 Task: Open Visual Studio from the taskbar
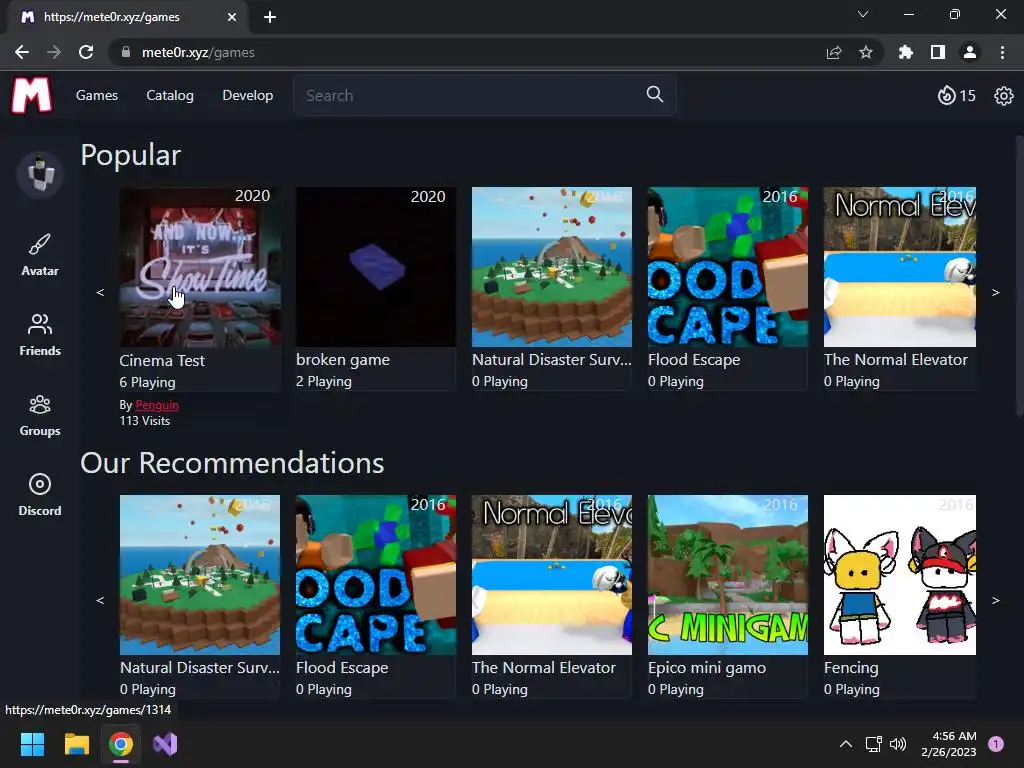tap(165, 744)
